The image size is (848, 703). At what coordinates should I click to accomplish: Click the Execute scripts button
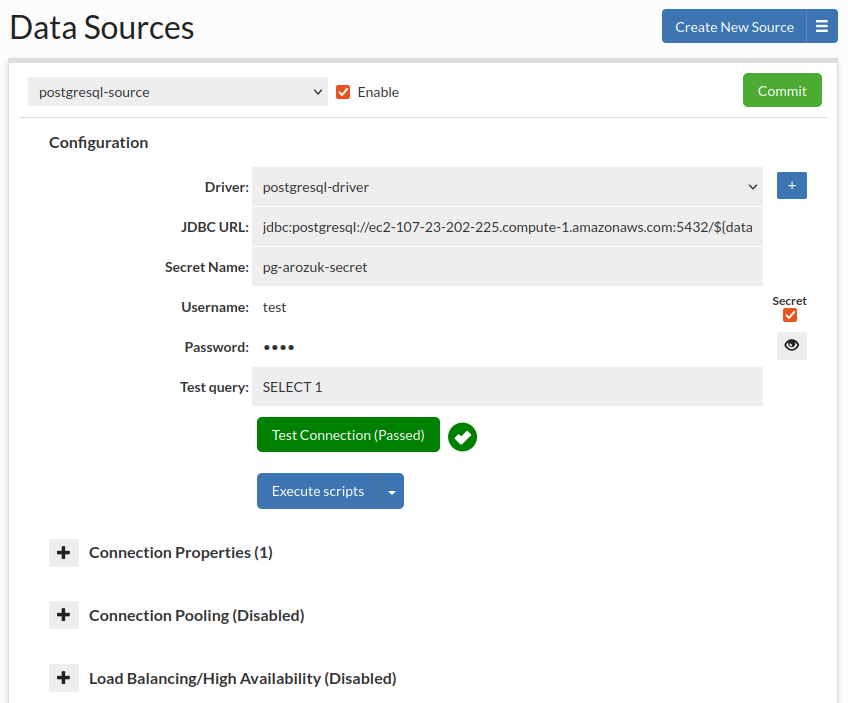pos(318,492)
